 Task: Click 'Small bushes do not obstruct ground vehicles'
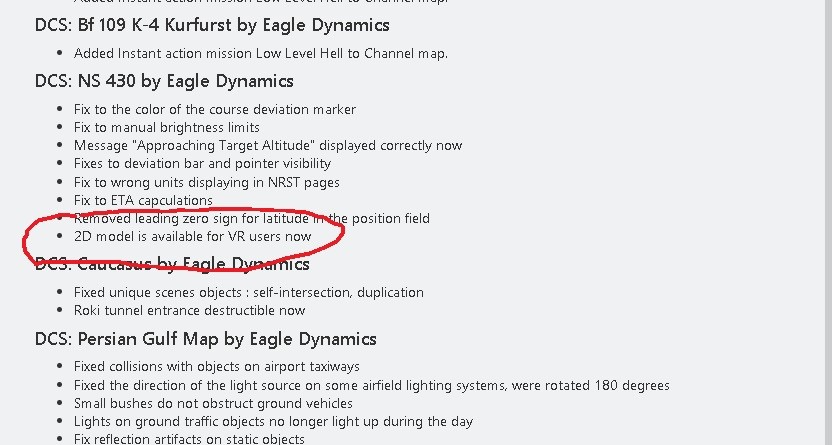click(x=213, y=403)
